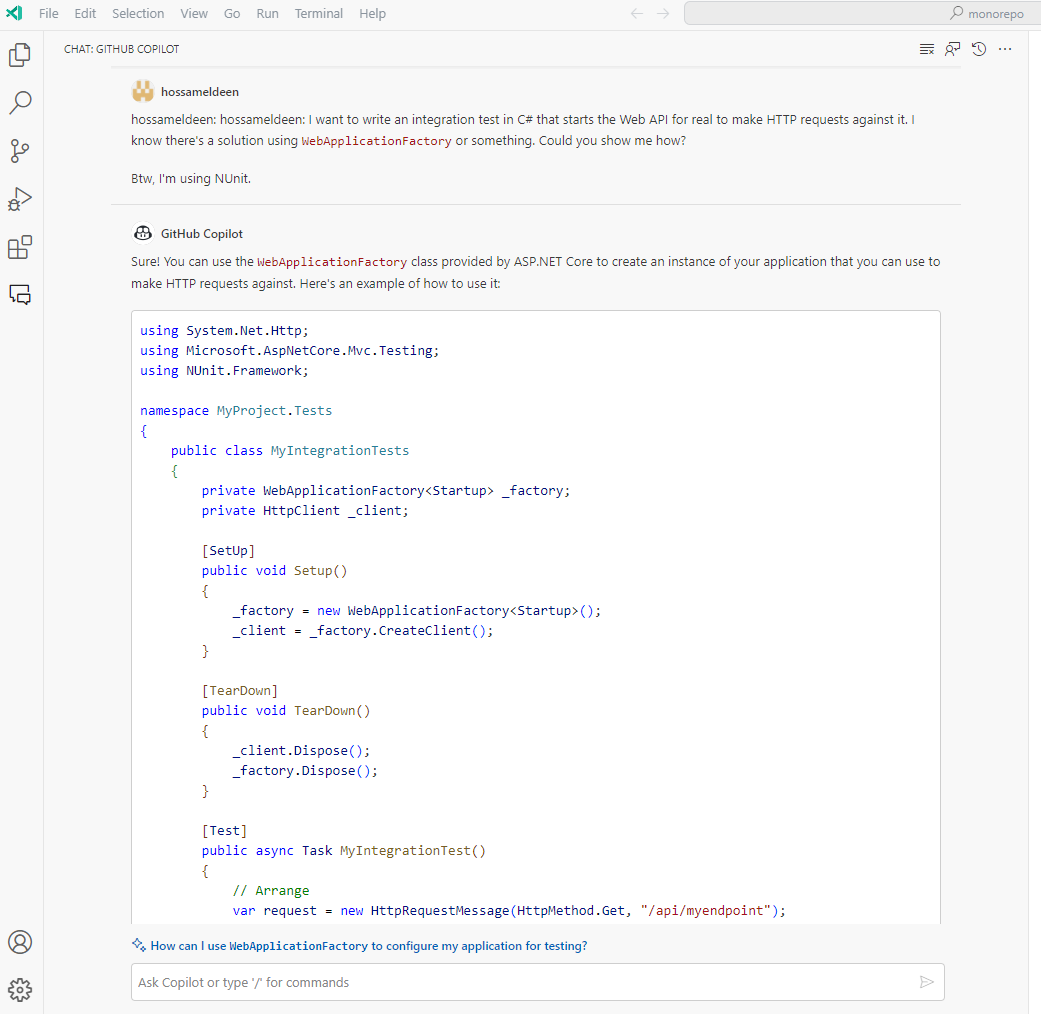
Task: Click the send arrow in chat input
Action: [x=927, y=982]
